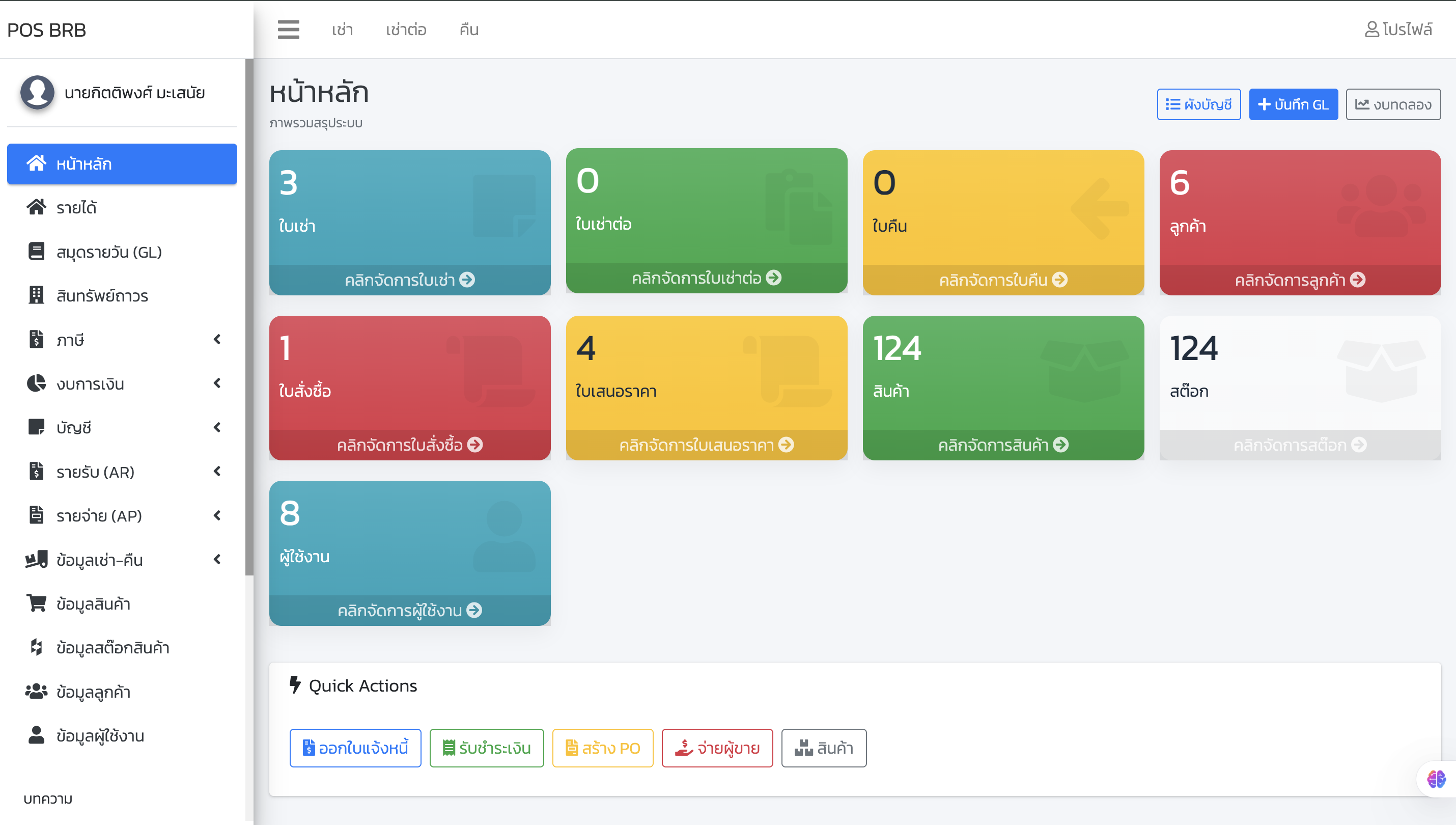Click the user profile icon at top right
The width and height of the screenshot is (1456, 825).
1371,30
